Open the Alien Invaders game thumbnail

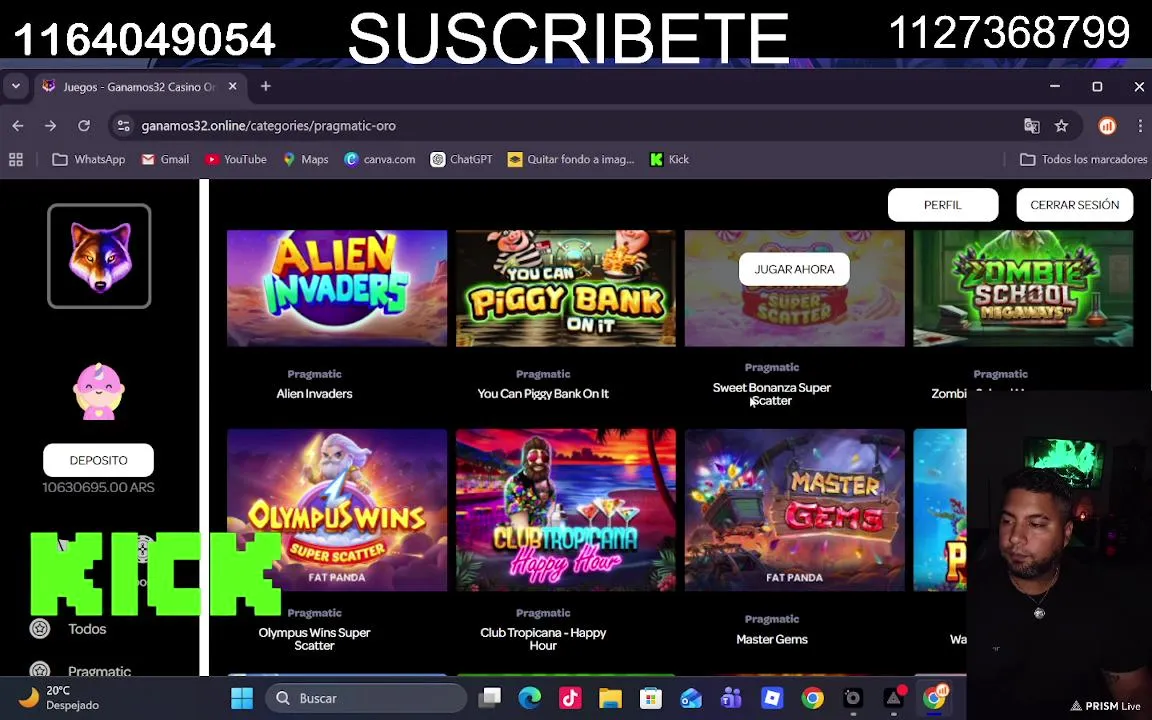point(336,288)
